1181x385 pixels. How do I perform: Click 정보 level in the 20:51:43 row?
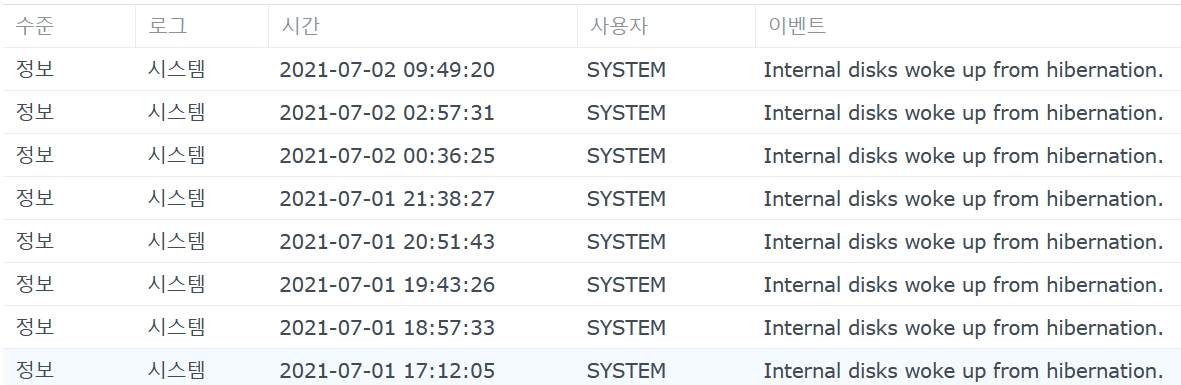[x=35, y=241]
